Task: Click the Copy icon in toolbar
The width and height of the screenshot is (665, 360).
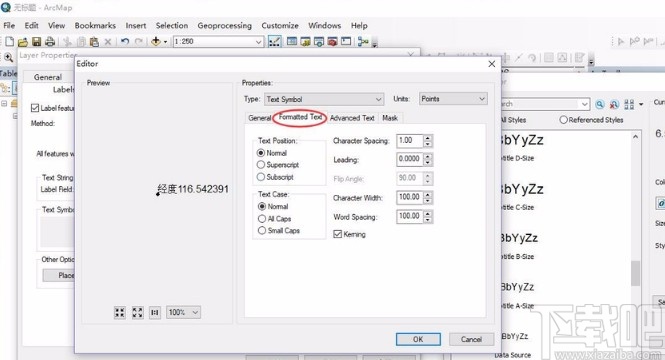Action: click(x=81, y=42)
